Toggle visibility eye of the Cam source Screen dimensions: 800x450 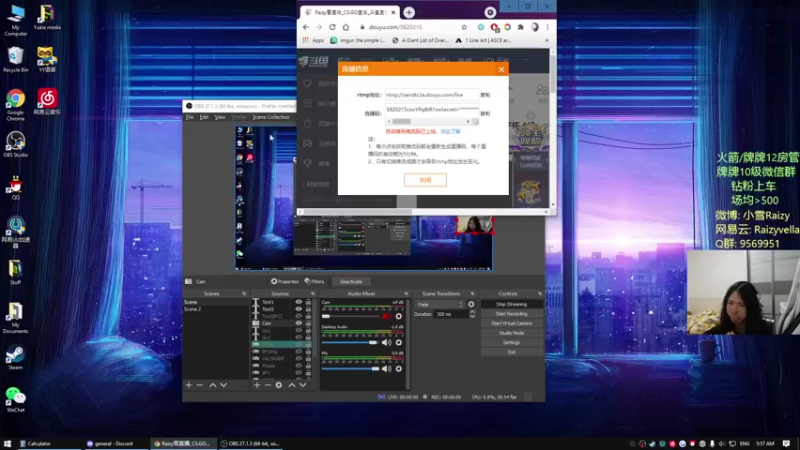pos(298,323)
